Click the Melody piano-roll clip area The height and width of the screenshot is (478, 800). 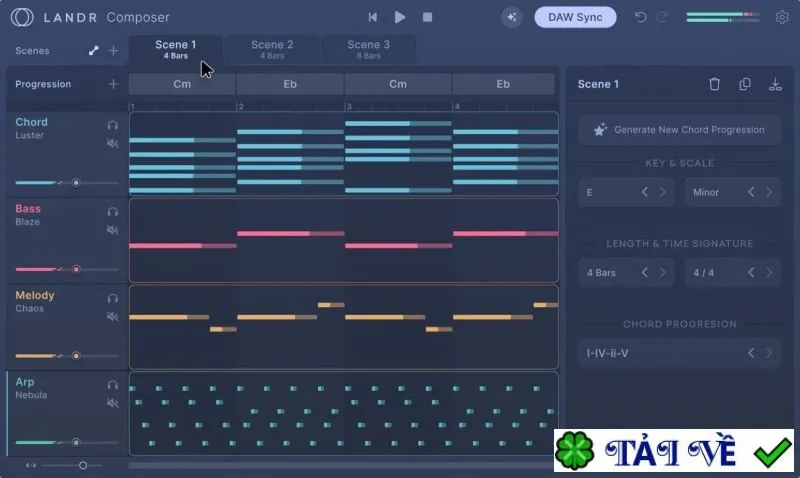[344, 327]
